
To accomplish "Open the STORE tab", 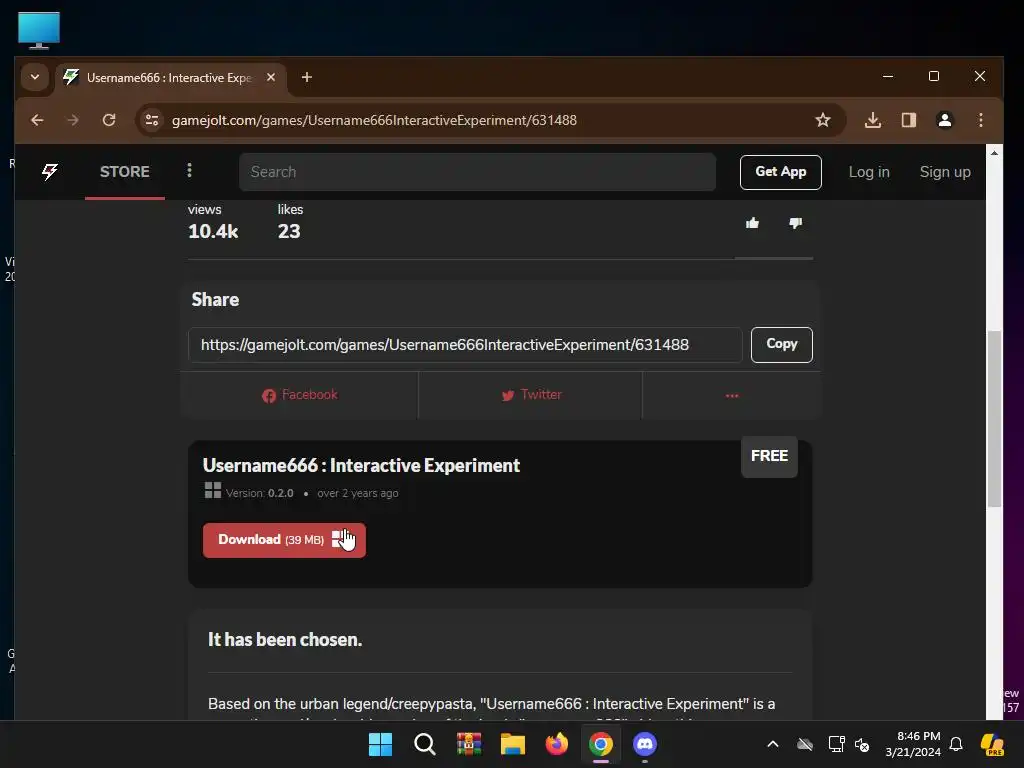I will pyautogui.click(x=125, y=172).
